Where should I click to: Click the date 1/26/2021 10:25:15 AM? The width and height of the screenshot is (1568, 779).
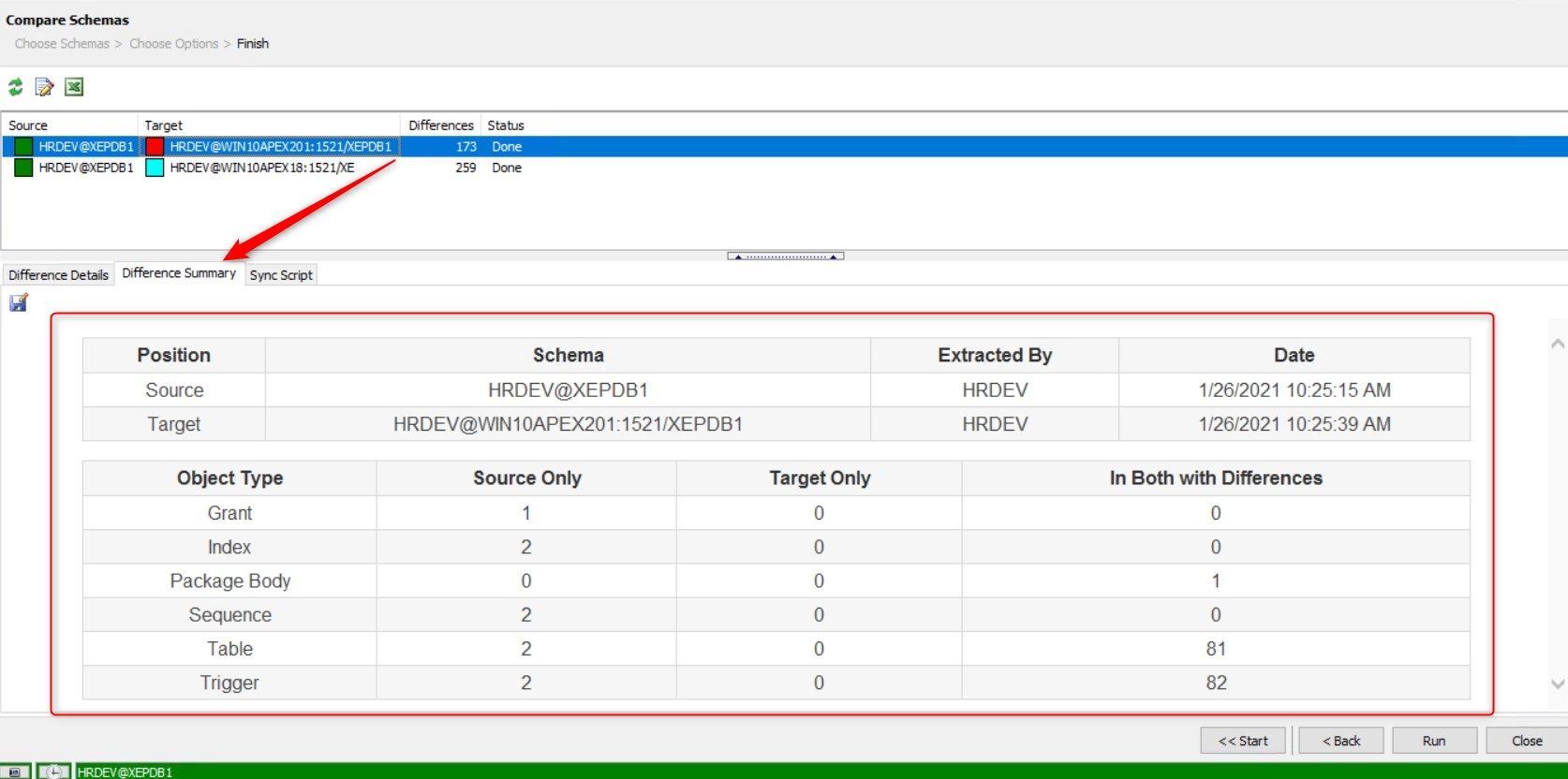[1294, 389]
